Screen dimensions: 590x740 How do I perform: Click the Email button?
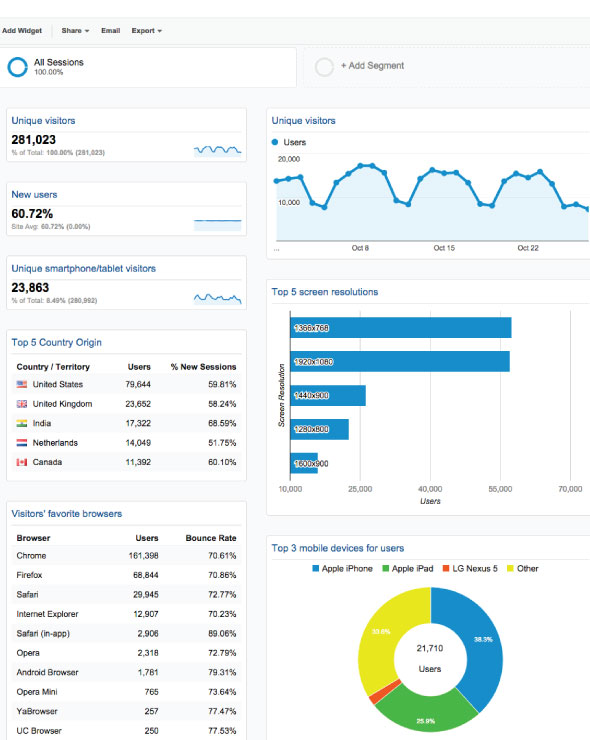tap(110, 31)
